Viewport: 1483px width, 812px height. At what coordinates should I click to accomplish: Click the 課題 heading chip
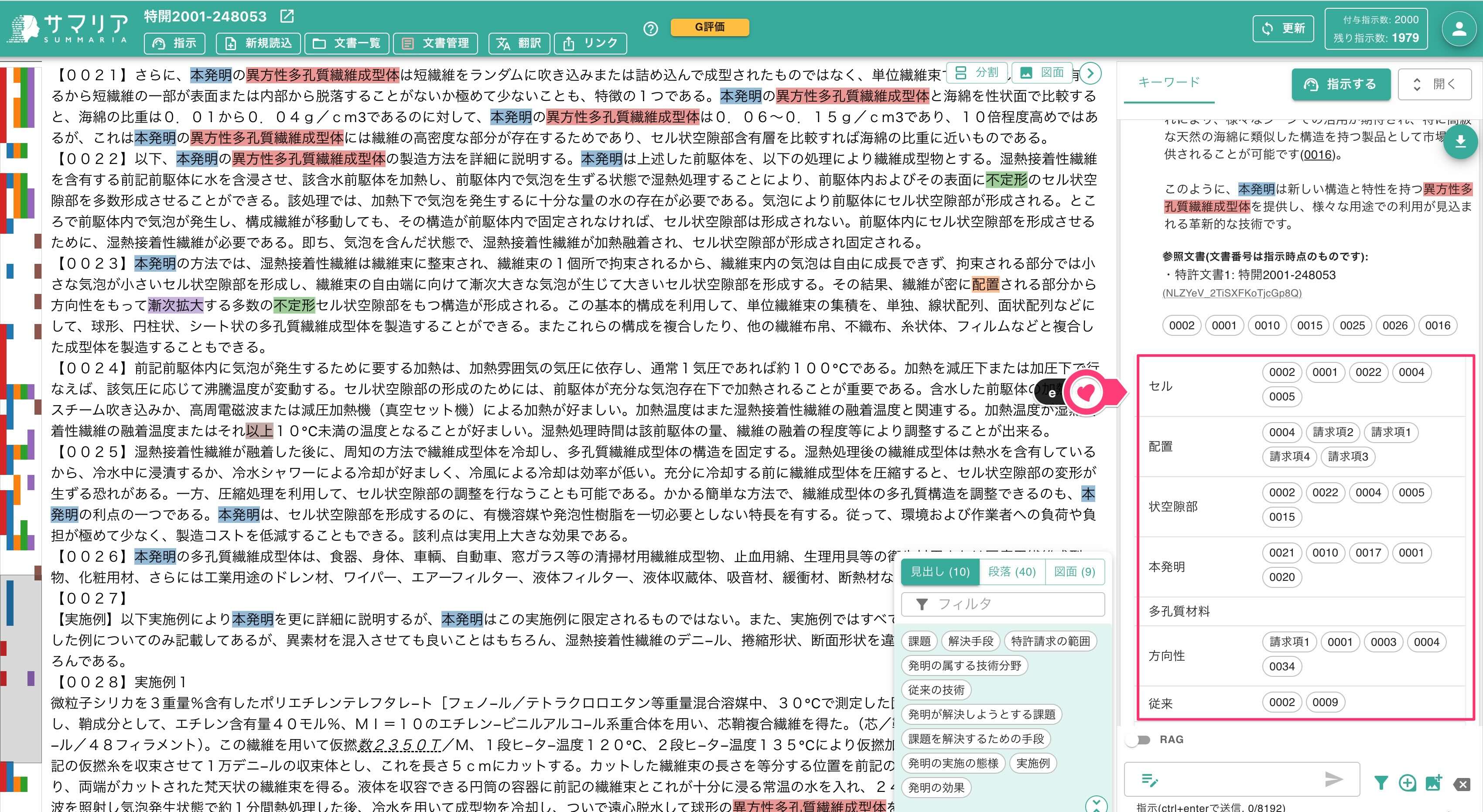click(919, 641)
